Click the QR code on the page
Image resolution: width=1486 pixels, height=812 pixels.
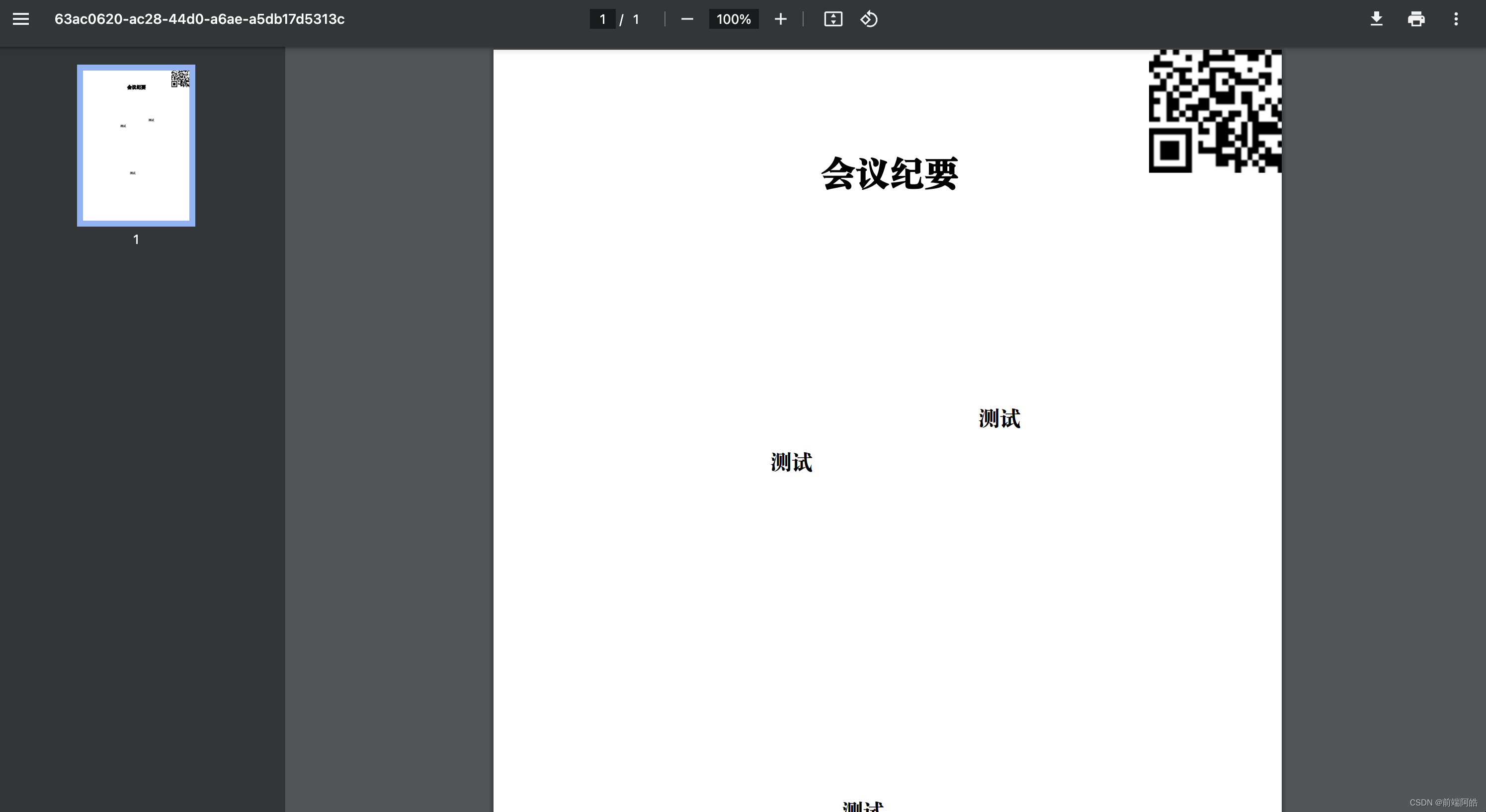click(x=1215, y=111)
